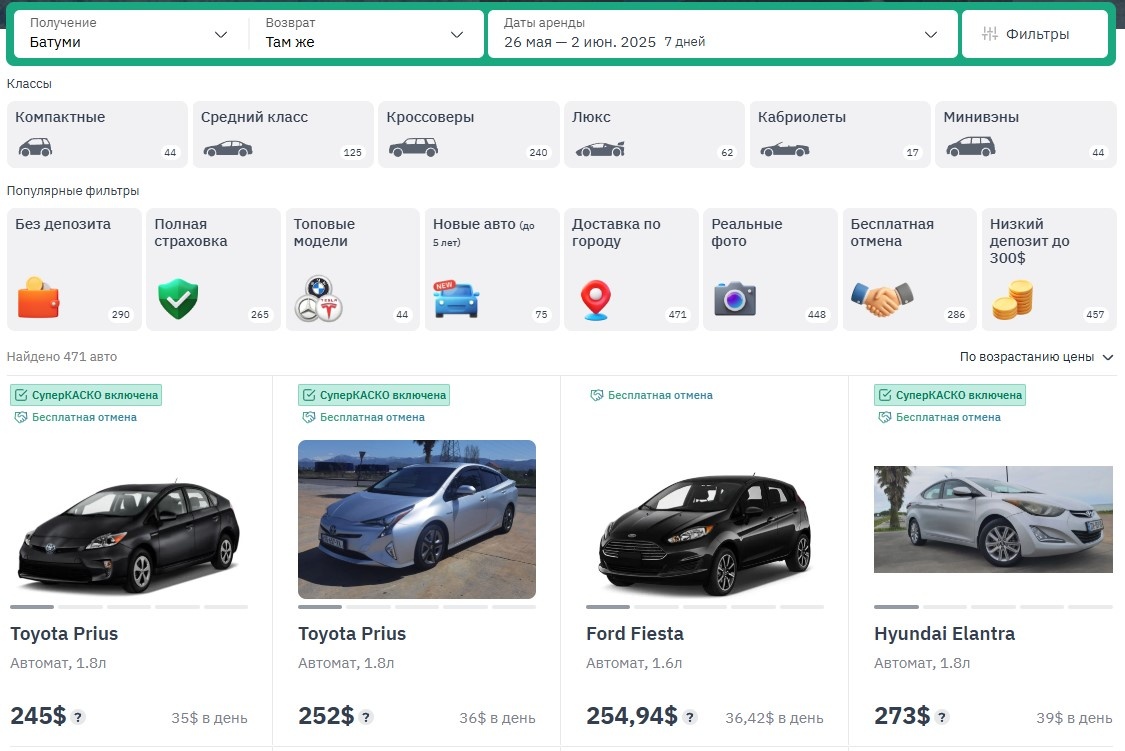Select the Люкс vehicle class
The width and height of the screenshot is (1125, 751).
coord(653,134)
